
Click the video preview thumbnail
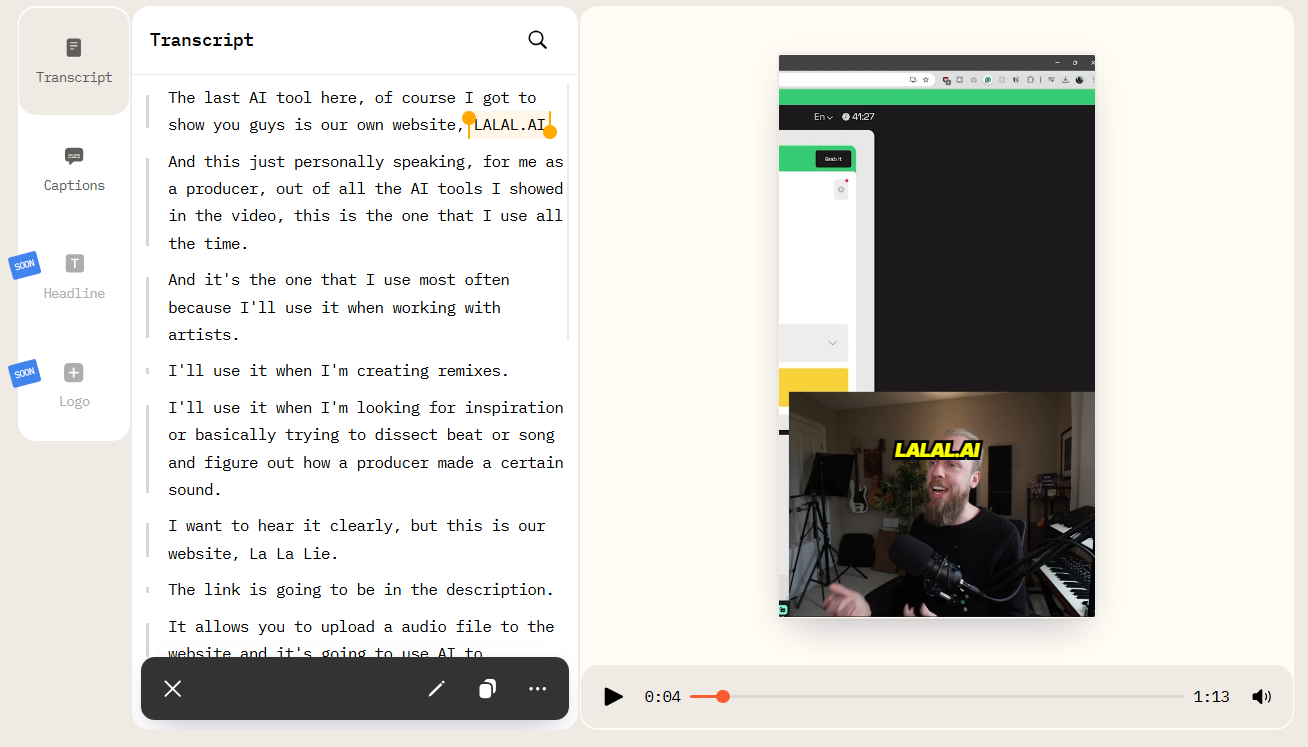coord(936,336)
